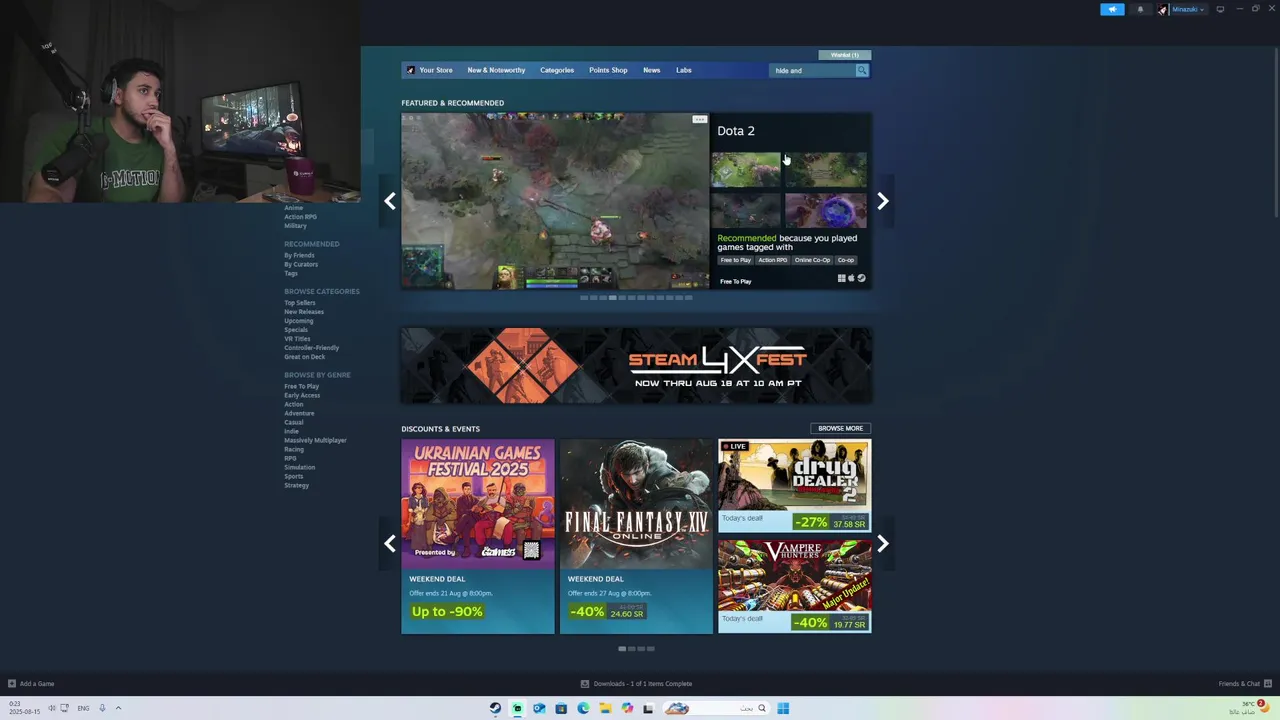Open the Points Shop tab
The image size is (1280, 720).
pos(608,70)
